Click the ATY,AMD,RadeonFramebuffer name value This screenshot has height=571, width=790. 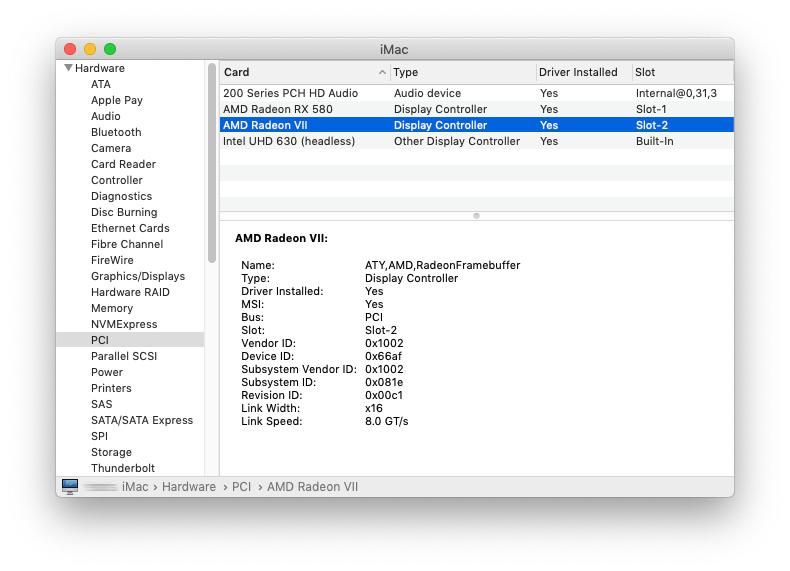442,265
